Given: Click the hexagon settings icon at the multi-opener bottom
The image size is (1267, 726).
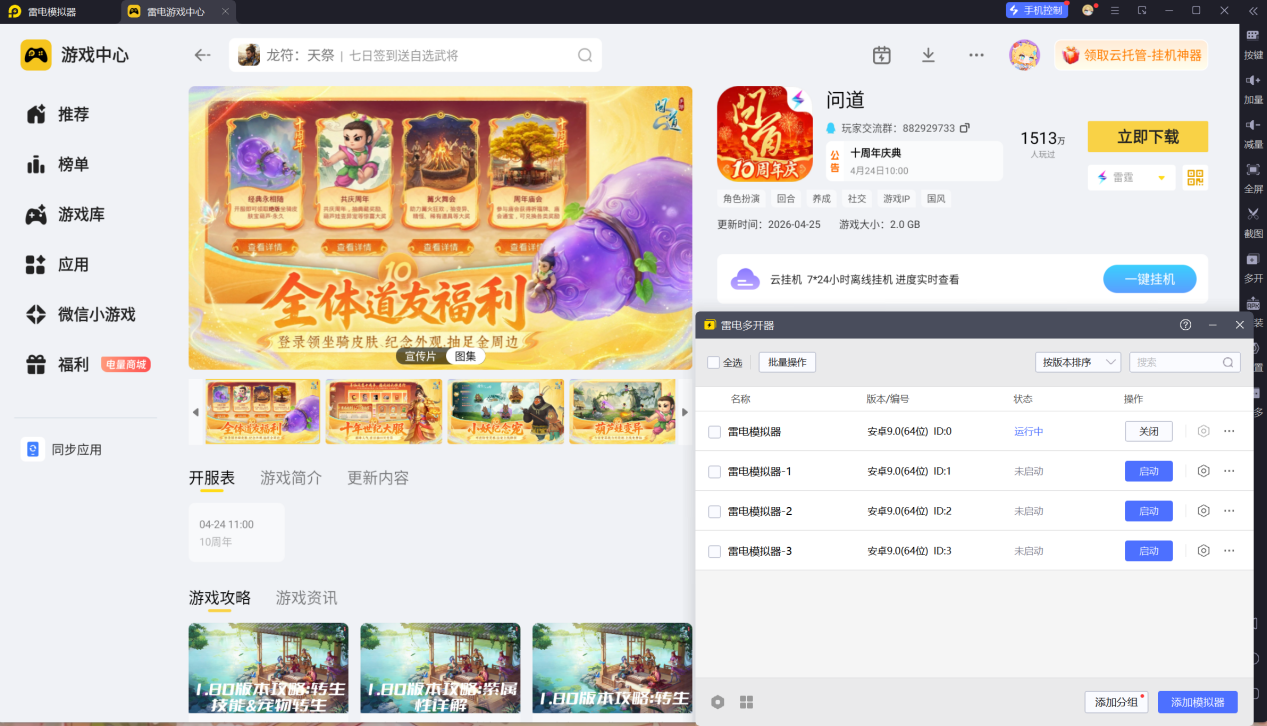Looking at the screenshot, I should 717,702.
